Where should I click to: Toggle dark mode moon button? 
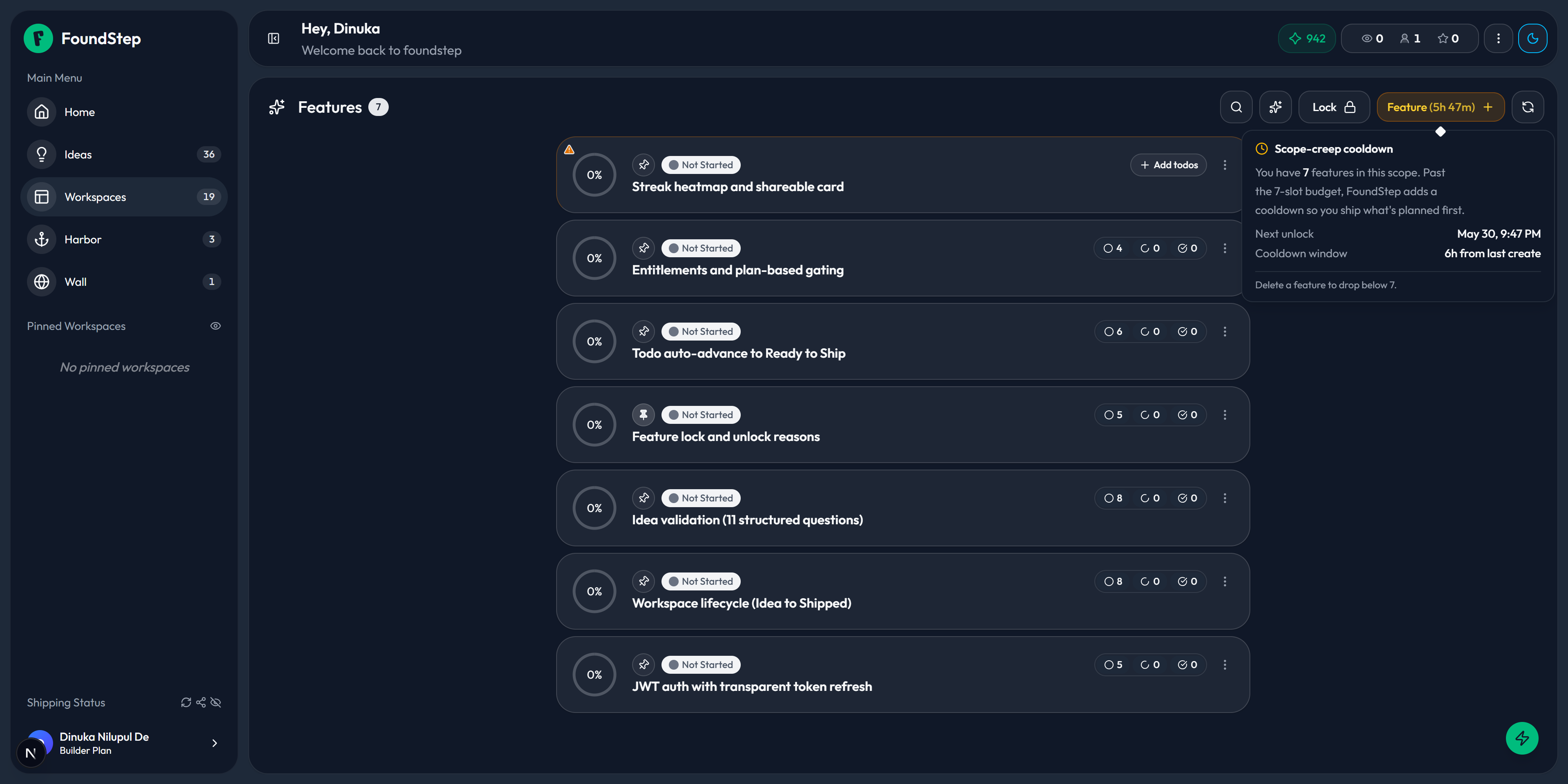click(x=1533, y=38)
